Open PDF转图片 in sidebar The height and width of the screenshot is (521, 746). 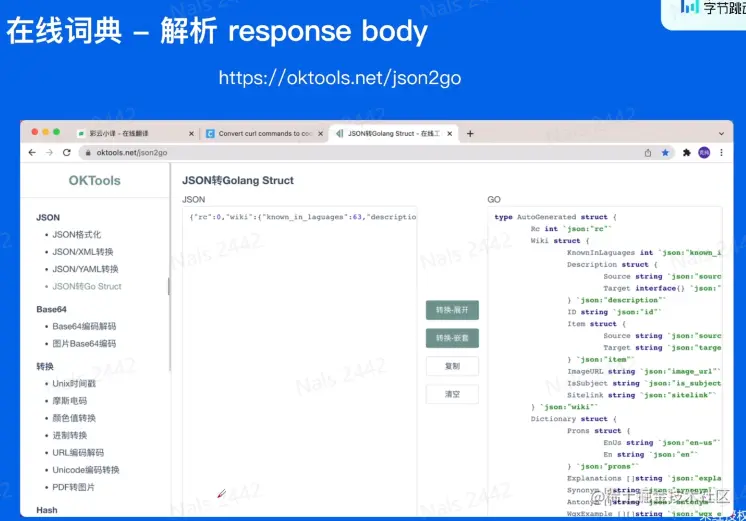click(73, 487)
